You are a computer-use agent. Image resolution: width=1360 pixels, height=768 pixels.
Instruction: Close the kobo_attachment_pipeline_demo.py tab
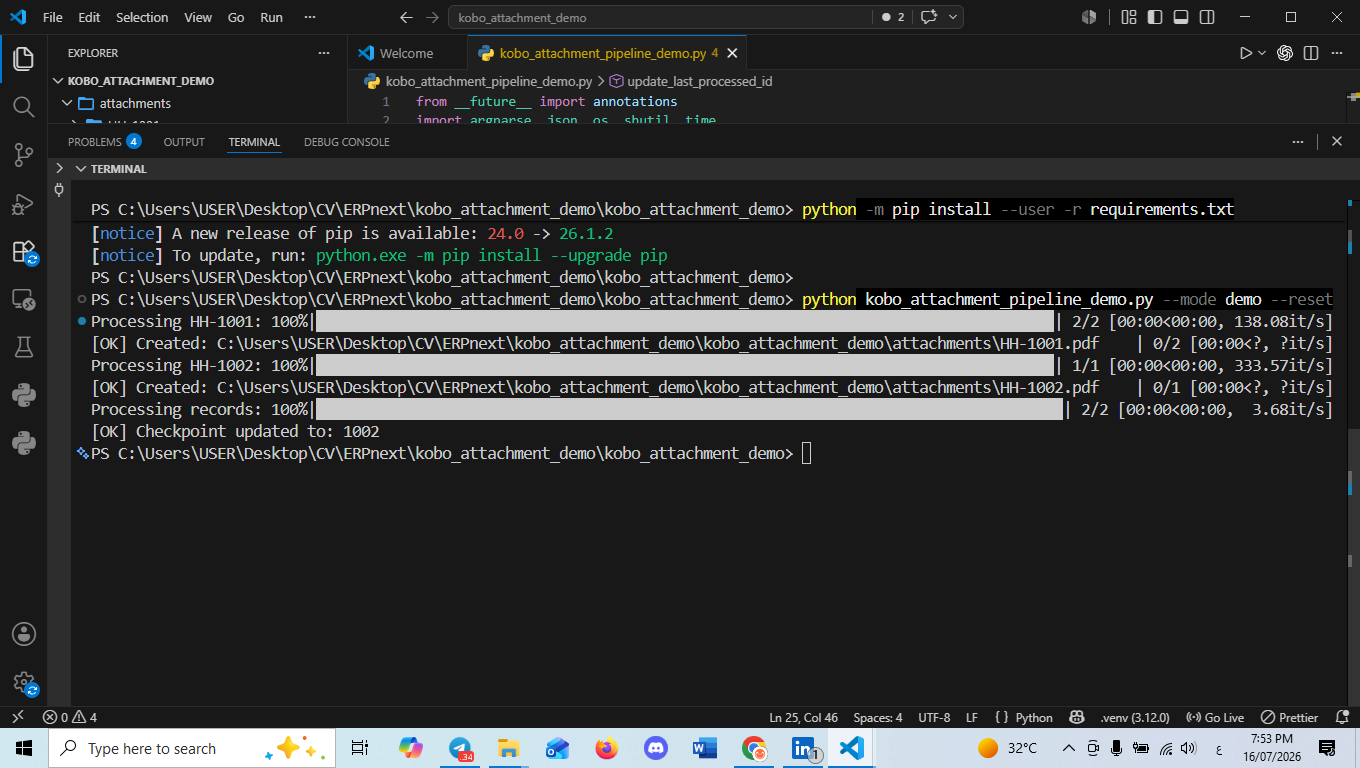coord(732,53)
